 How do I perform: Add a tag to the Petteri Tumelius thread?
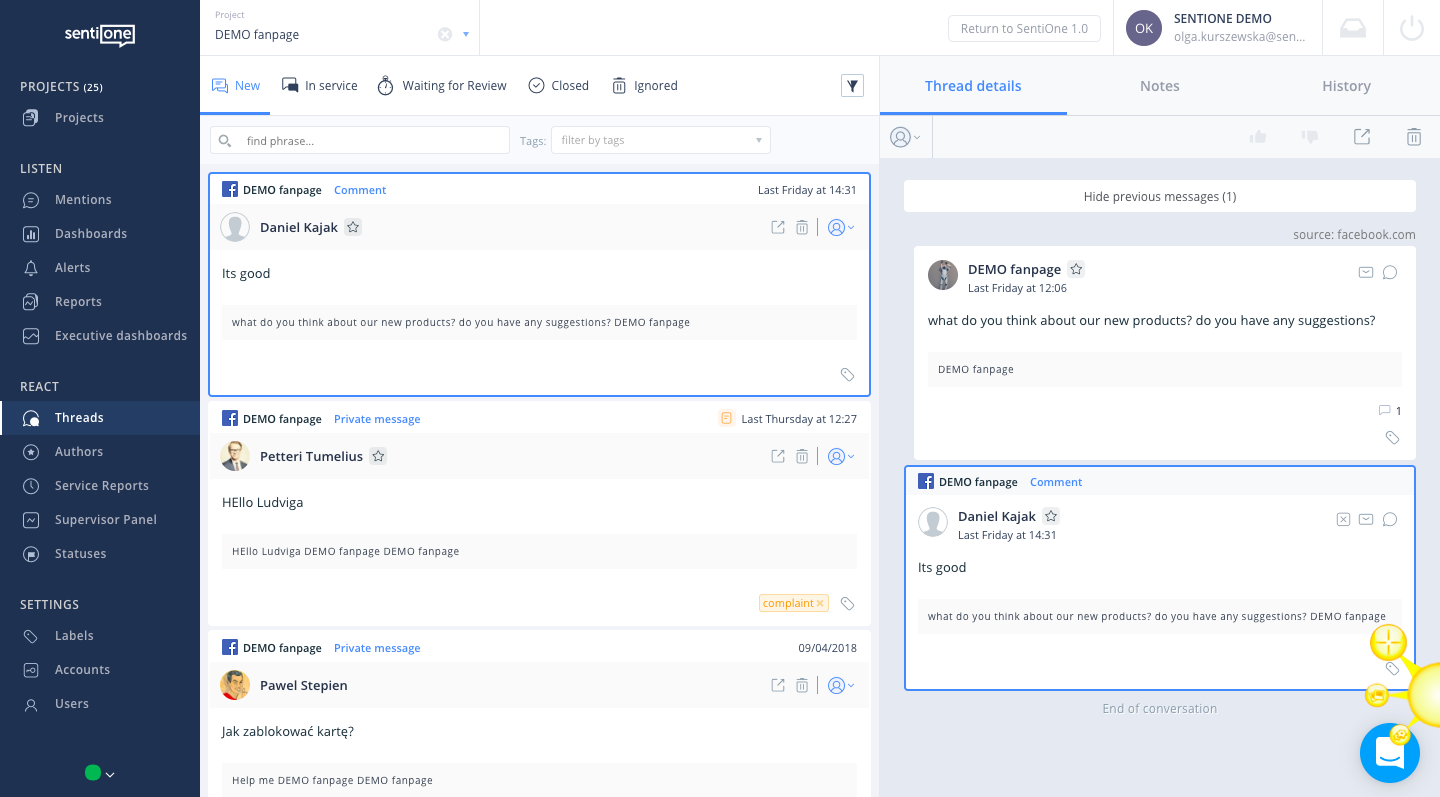pos(847,604)
